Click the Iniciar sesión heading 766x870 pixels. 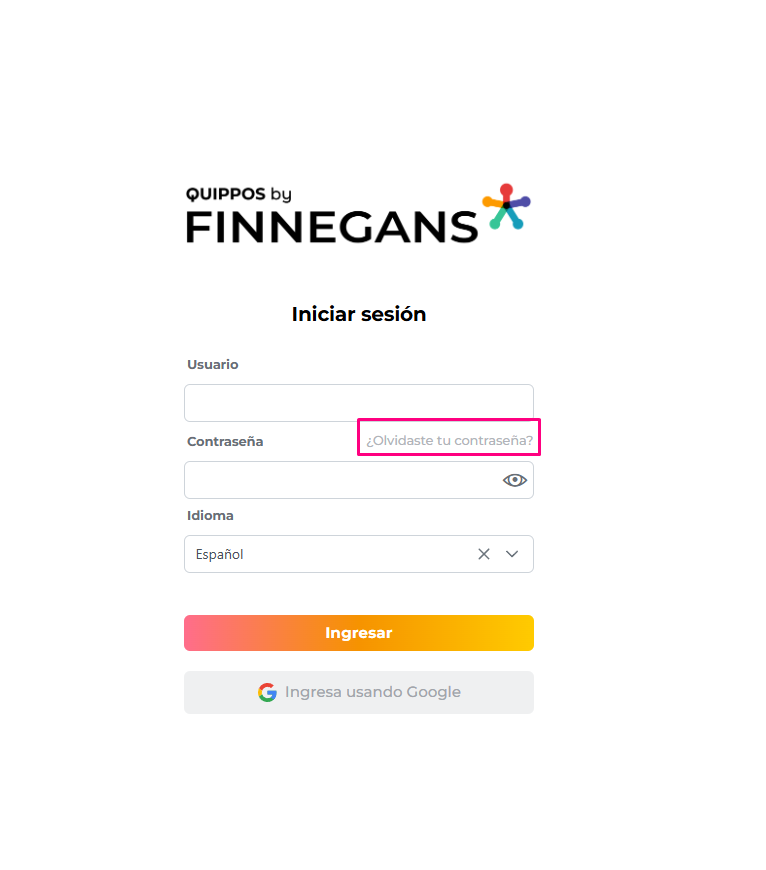click(x=359, y=314)
